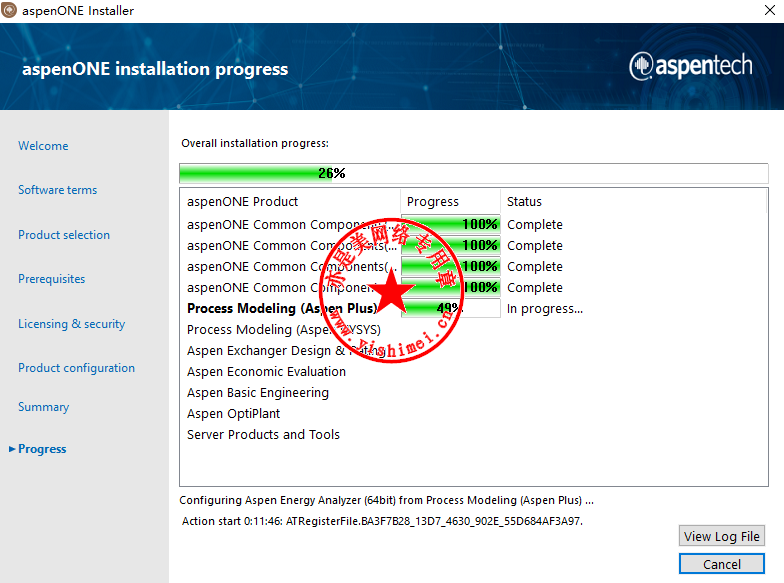Click the 'In progress...' status text
The width and height of the screenshot is (784, 583).
tap(545, 308)
